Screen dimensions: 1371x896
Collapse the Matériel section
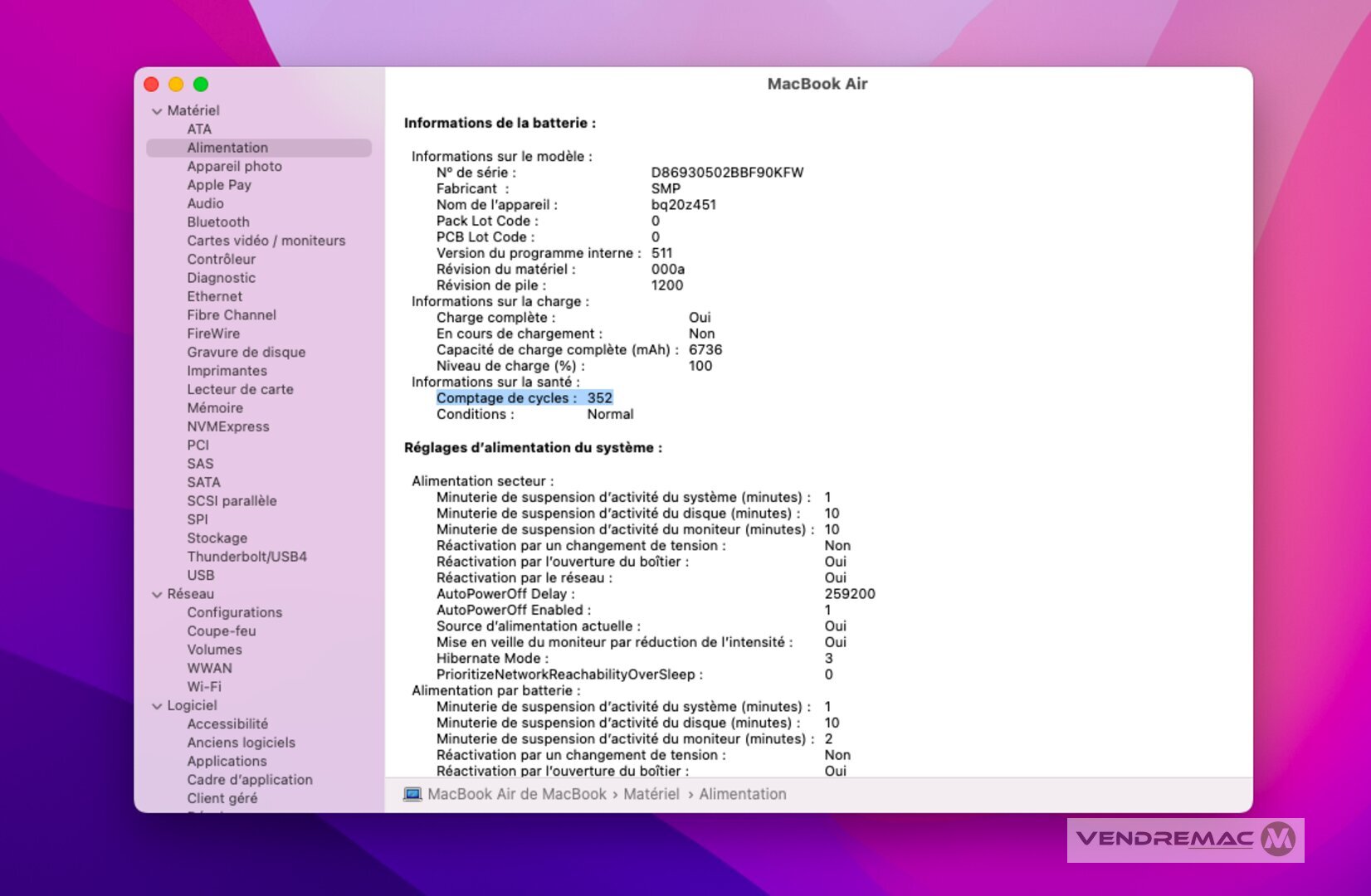point(157,111)
